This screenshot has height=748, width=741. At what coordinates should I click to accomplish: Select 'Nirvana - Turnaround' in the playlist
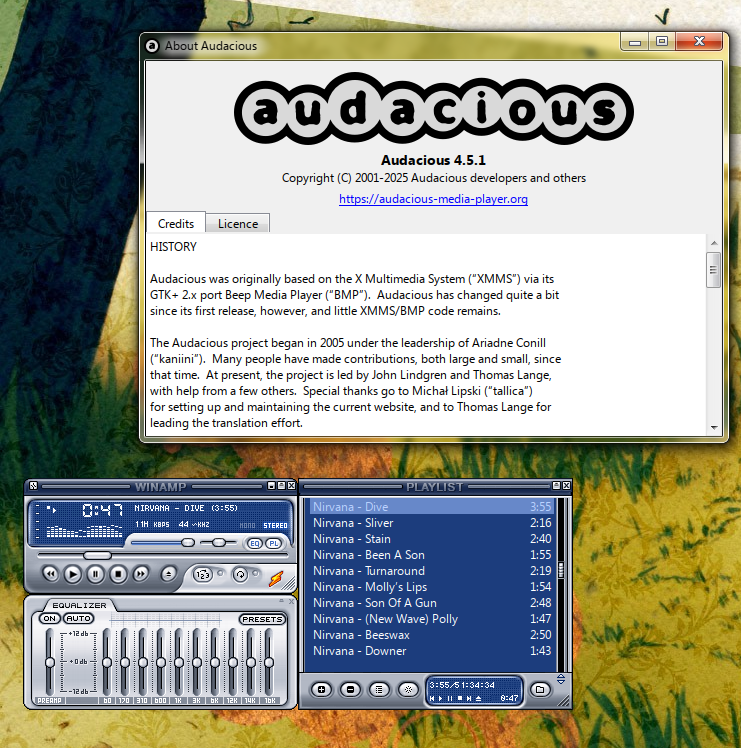(431, 571)
